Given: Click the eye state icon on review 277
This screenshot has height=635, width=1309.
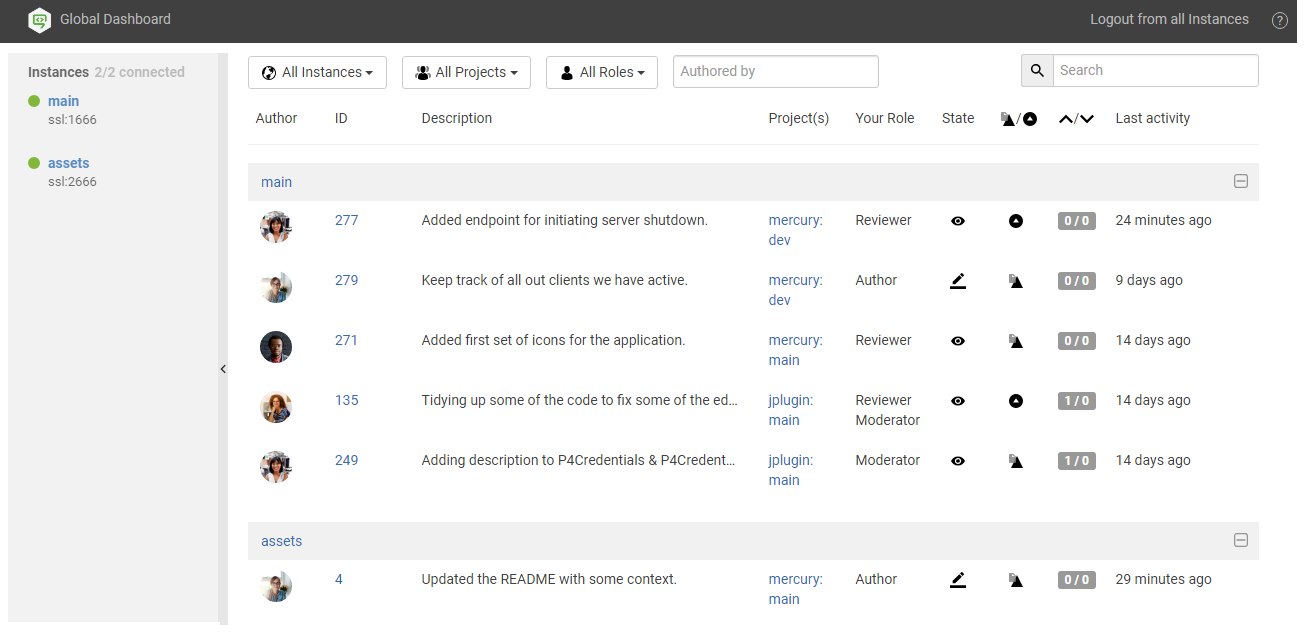Looking at the screenshot, I should pos(957,221).
